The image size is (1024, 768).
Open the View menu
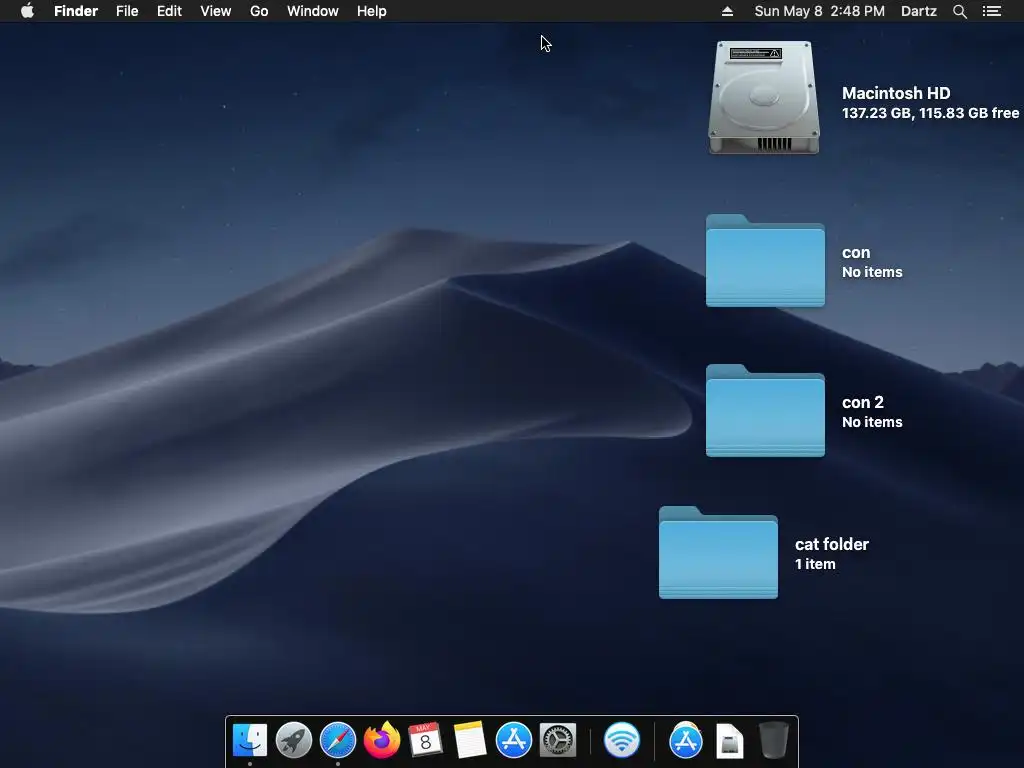(x=216, y=11)
